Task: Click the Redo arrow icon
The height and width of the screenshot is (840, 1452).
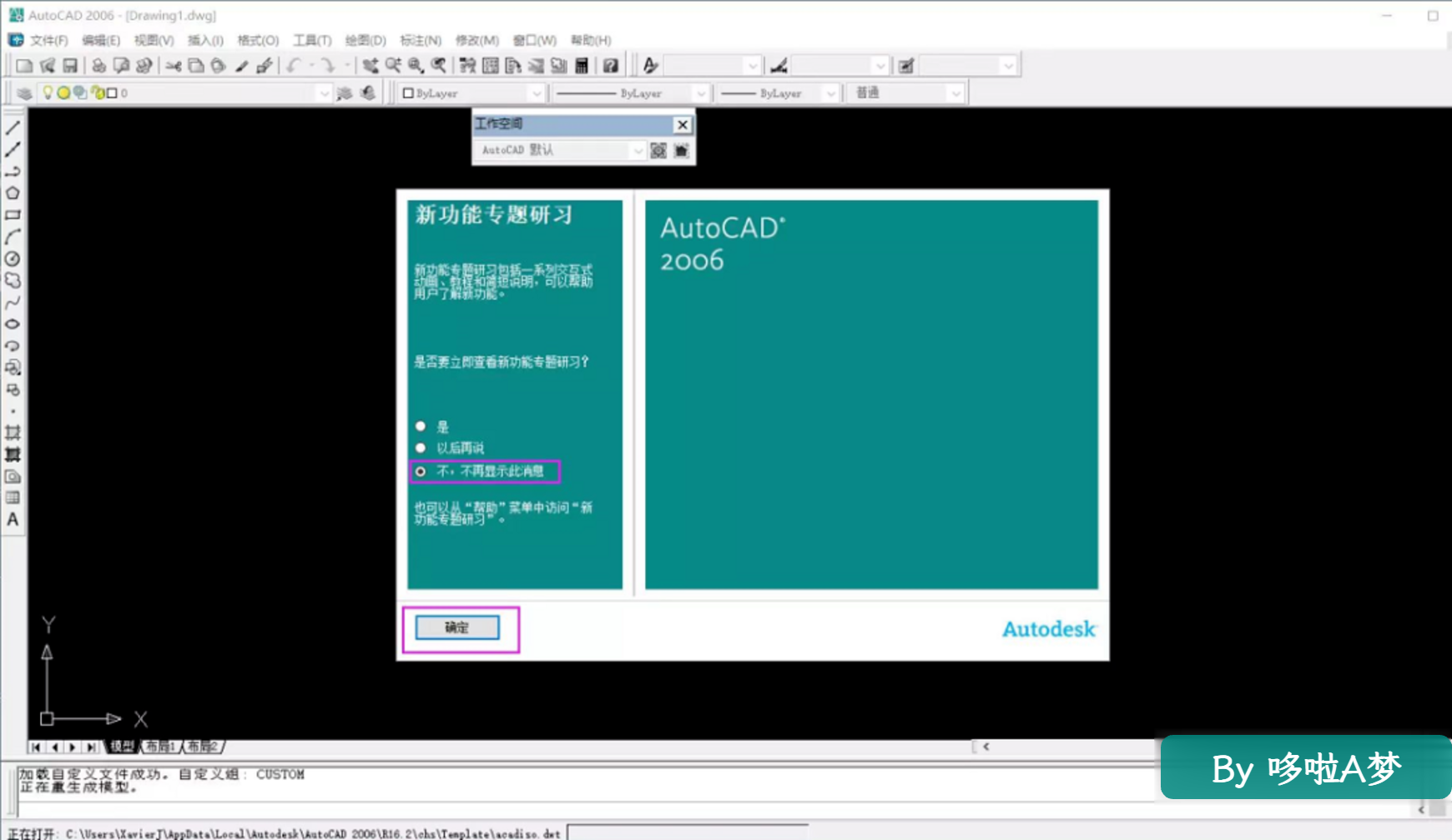Action: coord(328,65)
